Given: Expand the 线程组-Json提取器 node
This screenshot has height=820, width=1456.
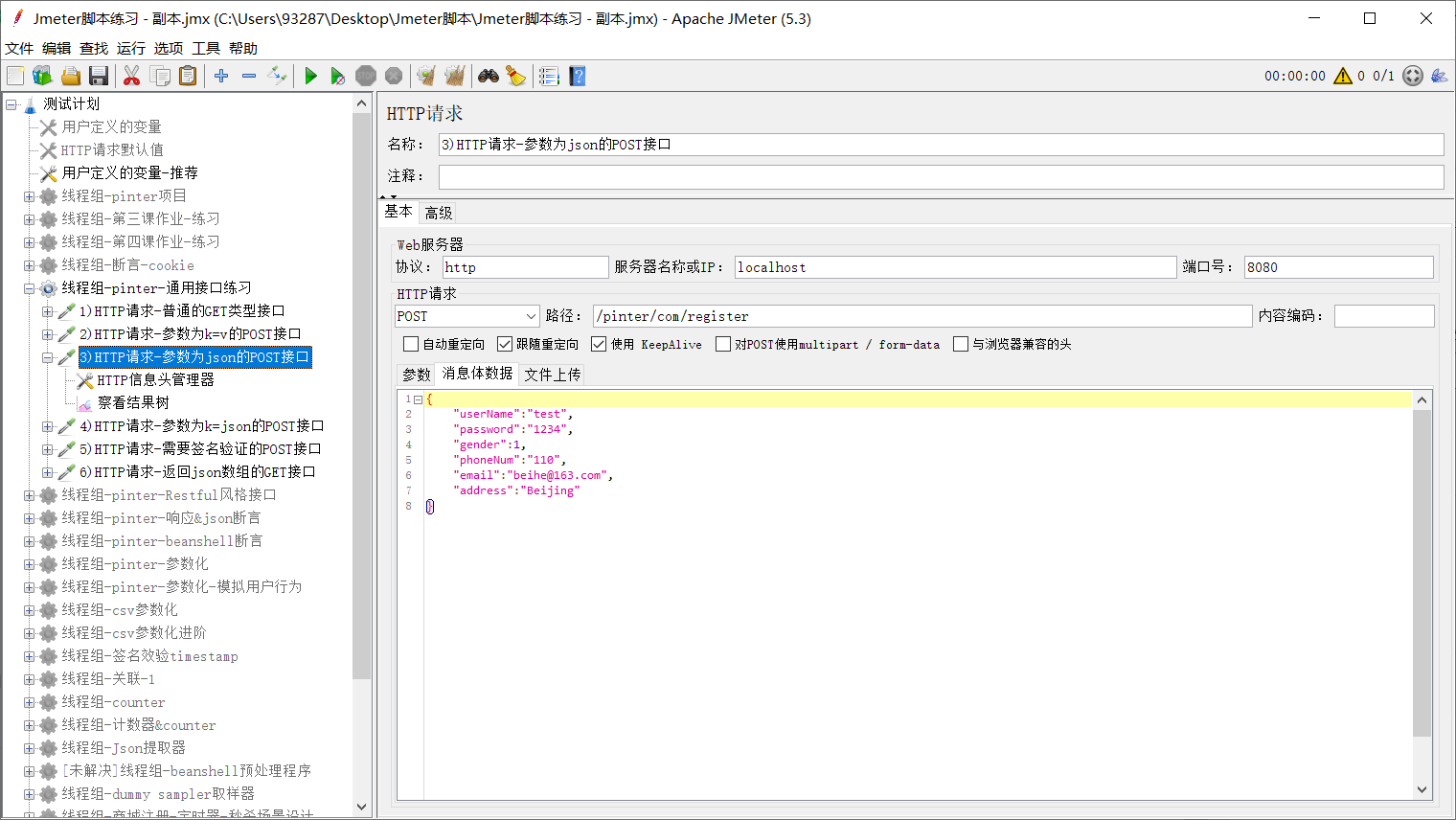Looking at the screenshot, I should click(29, 747).
